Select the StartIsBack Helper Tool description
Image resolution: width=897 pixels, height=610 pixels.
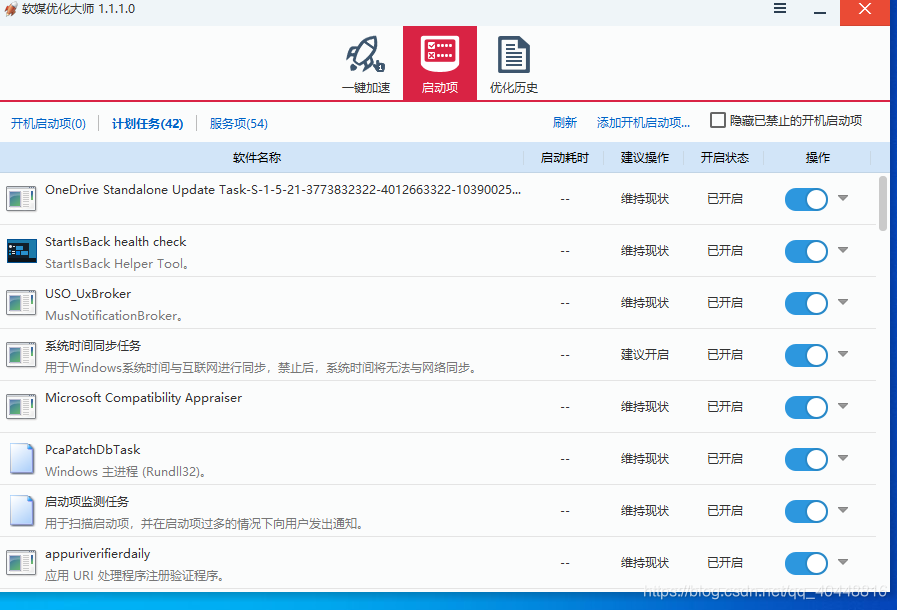[117, 264]
